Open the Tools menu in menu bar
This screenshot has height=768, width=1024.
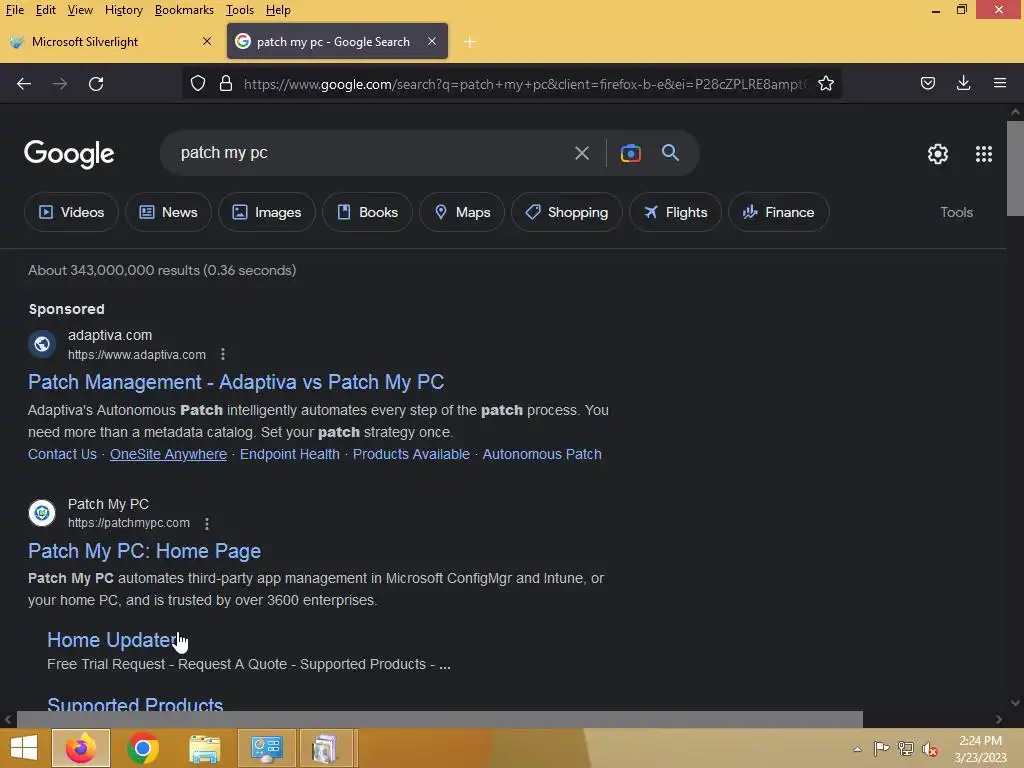coord(240,10)
